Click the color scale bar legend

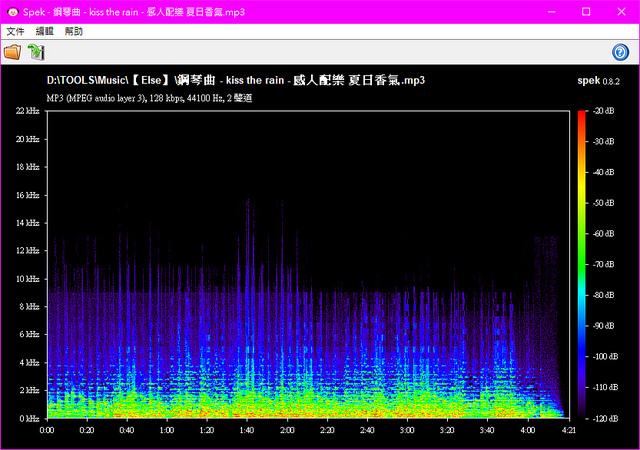(x=581, y=263)
